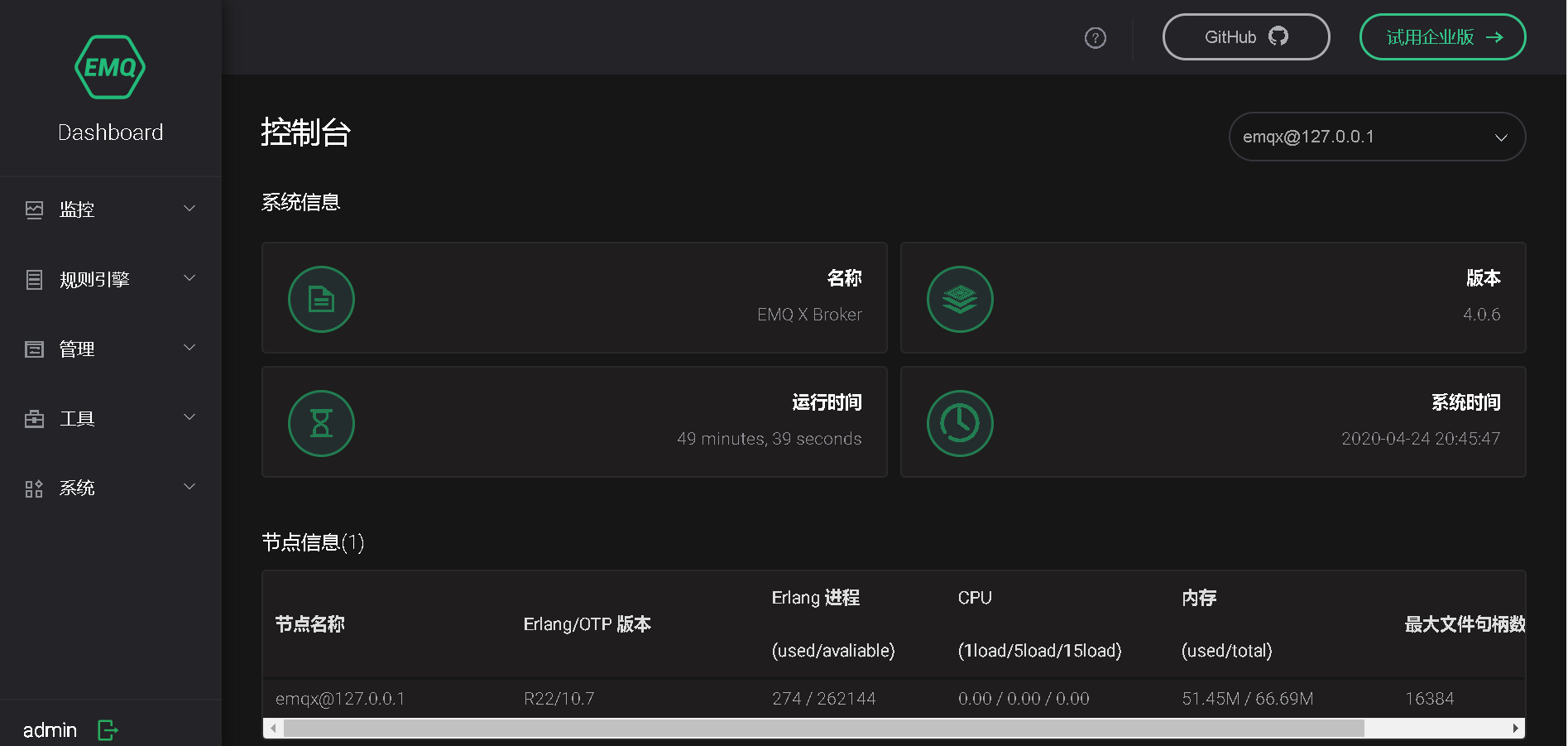Image resolution: width=1568 pixels, height=746 pixels.
Task: Click the 16384 file handles cell
Action: coord(1430,699)
